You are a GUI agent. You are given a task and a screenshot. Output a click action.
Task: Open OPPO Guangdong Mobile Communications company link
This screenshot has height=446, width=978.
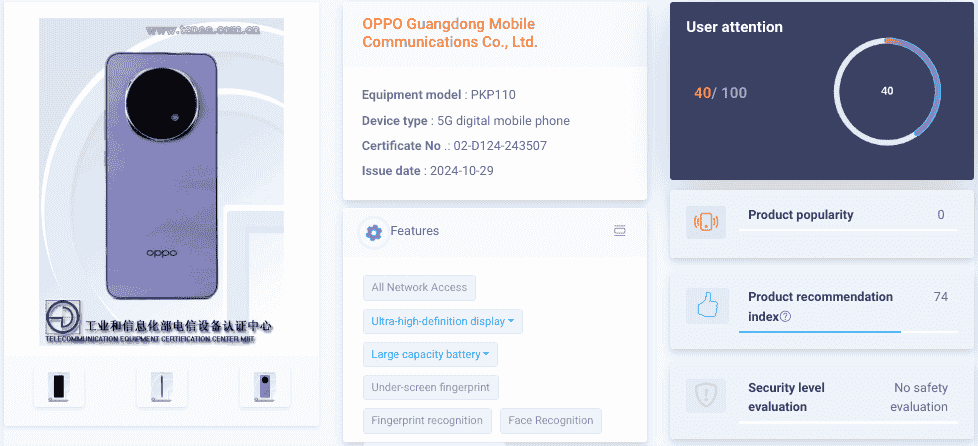pos(449,33)
